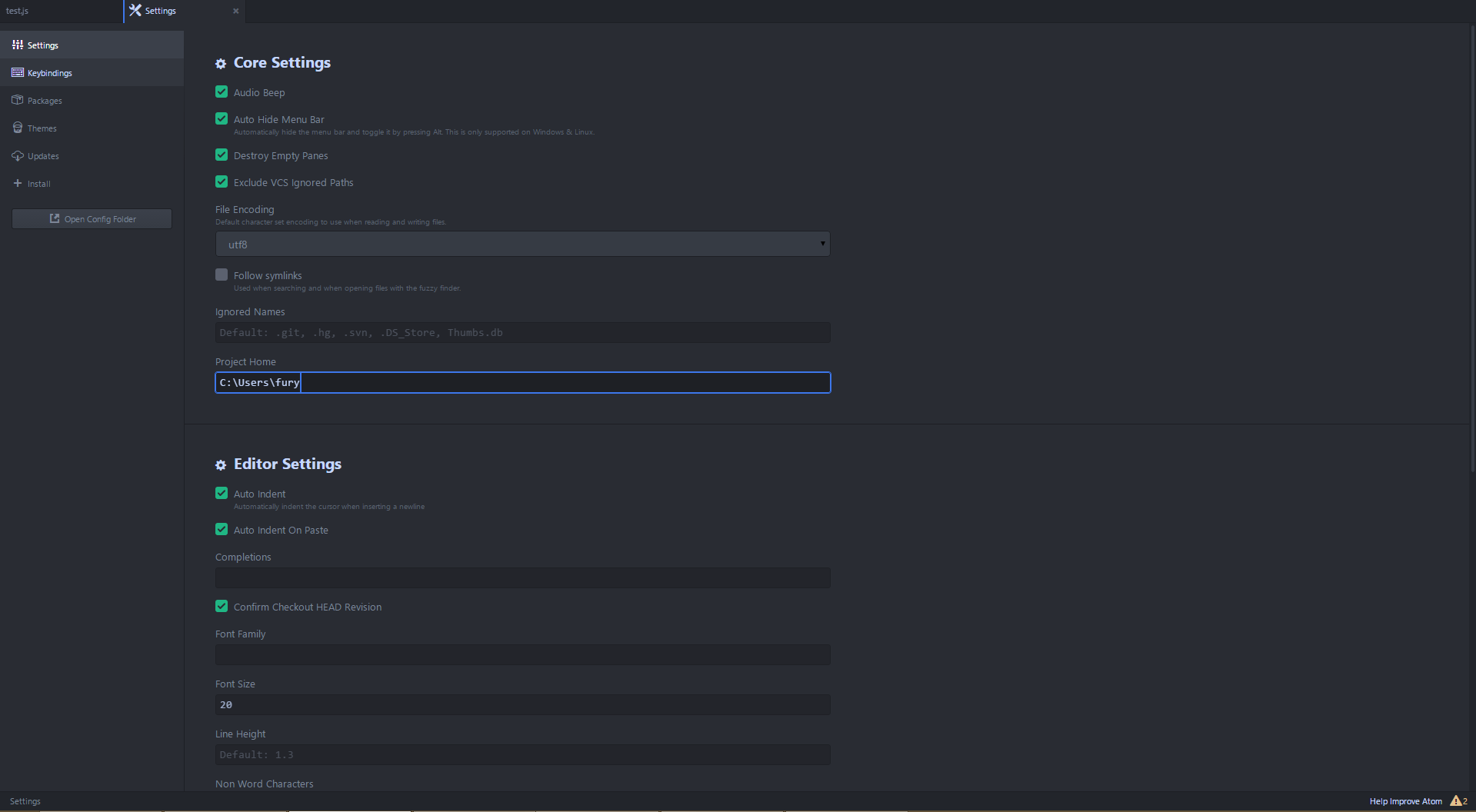1476x812 pixels.
Task: Click the Settings sliders icon in sidebar
Action: [x=18, y=45]
